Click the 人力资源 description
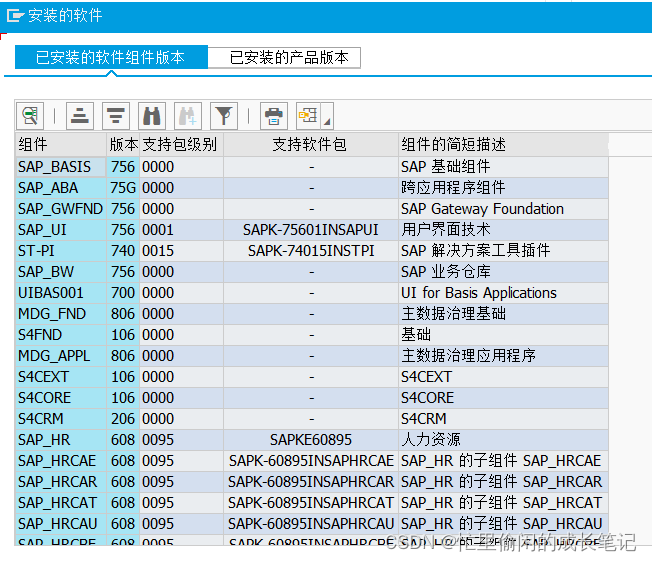 [503, 440]
